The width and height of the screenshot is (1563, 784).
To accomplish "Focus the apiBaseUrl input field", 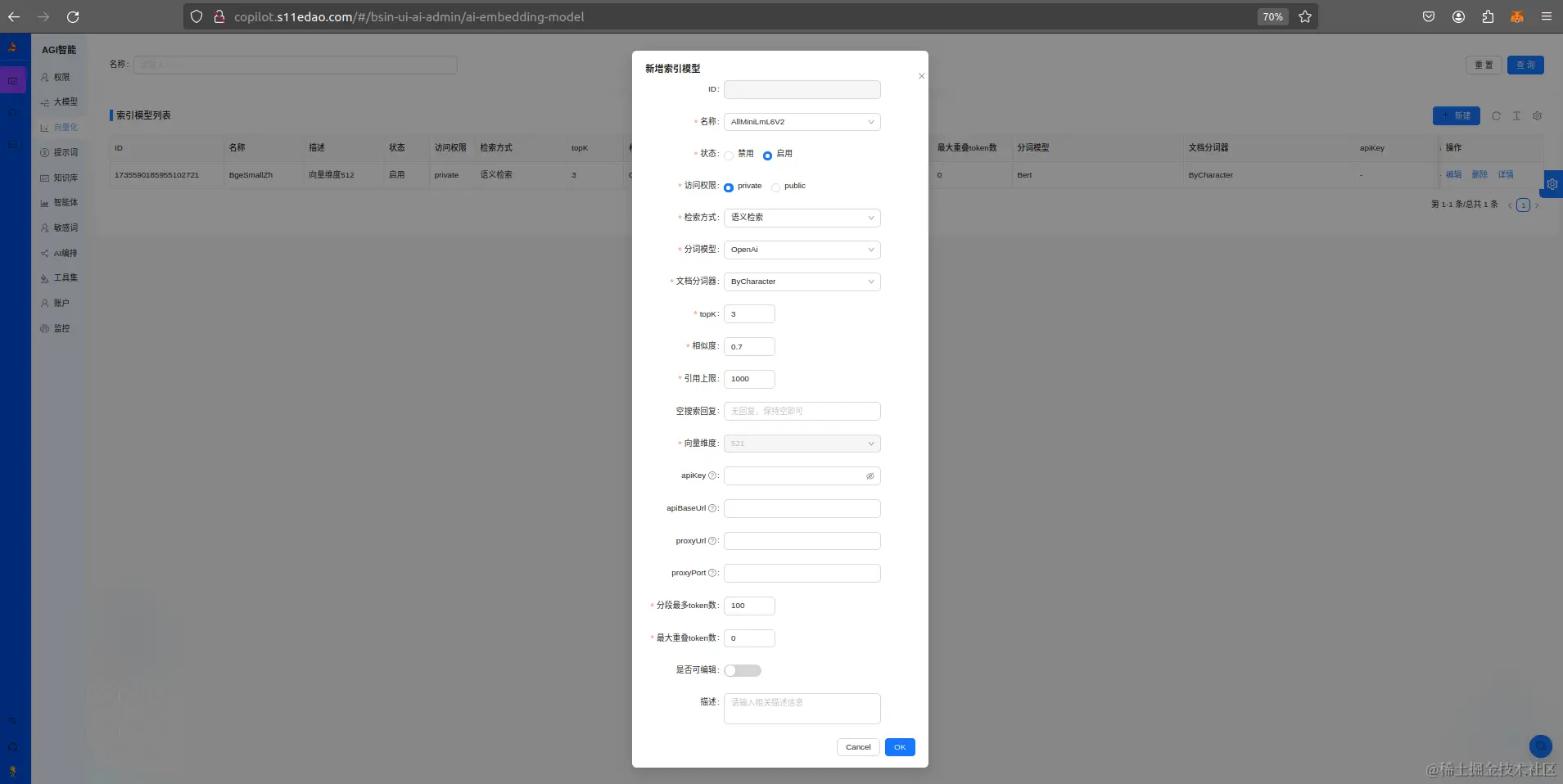I will point(802,509).
